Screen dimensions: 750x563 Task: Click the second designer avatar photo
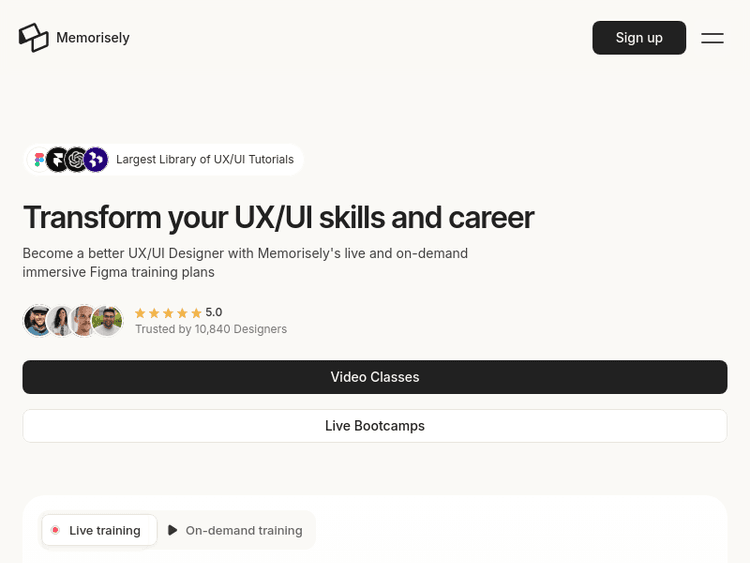[61, 321]
